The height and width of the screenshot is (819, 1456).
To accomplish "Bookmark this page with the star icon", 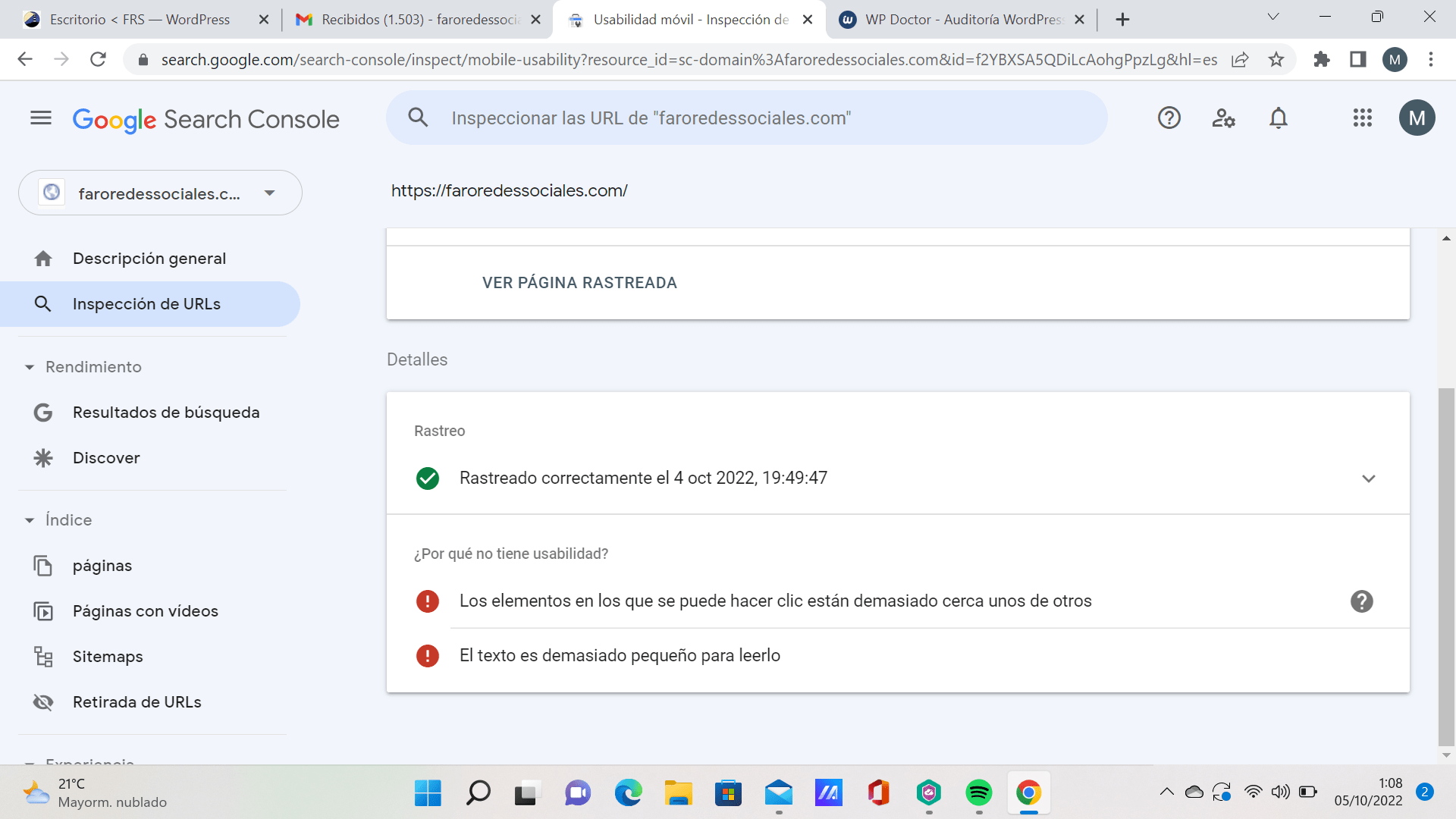I will [1276, 59].
